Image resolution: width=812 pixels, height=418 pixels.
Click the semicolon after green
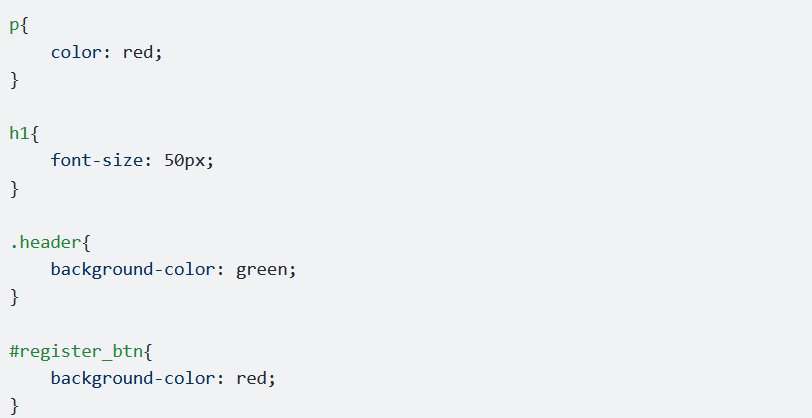pos(293,270)
